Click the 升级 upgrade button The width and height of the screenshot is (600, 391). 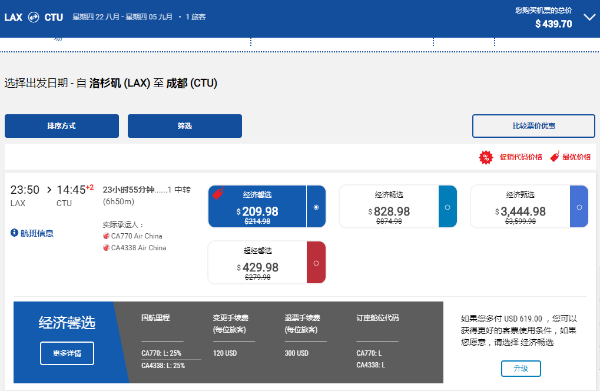pos(521,368)
